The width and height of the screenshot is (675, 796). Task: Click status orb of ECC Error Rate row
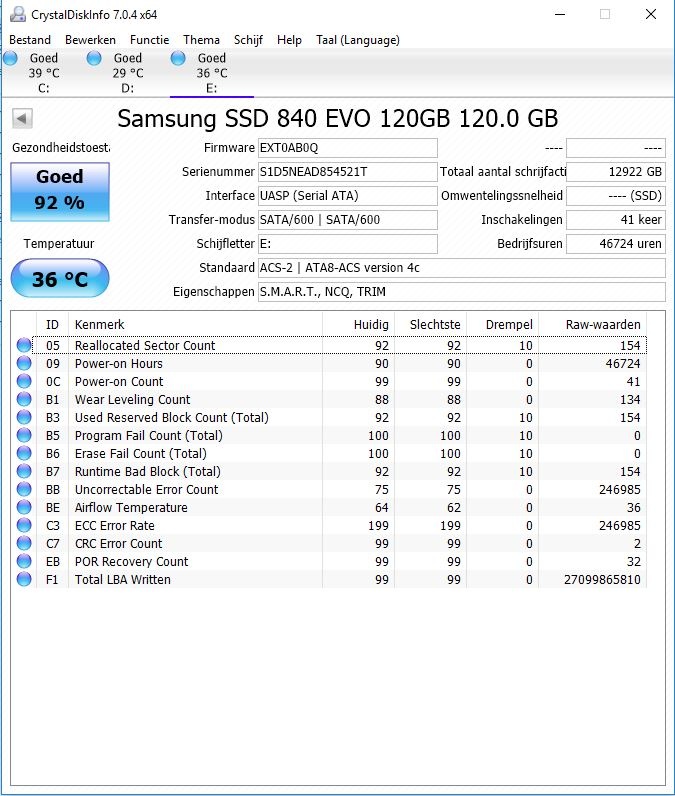coord(24,525)
